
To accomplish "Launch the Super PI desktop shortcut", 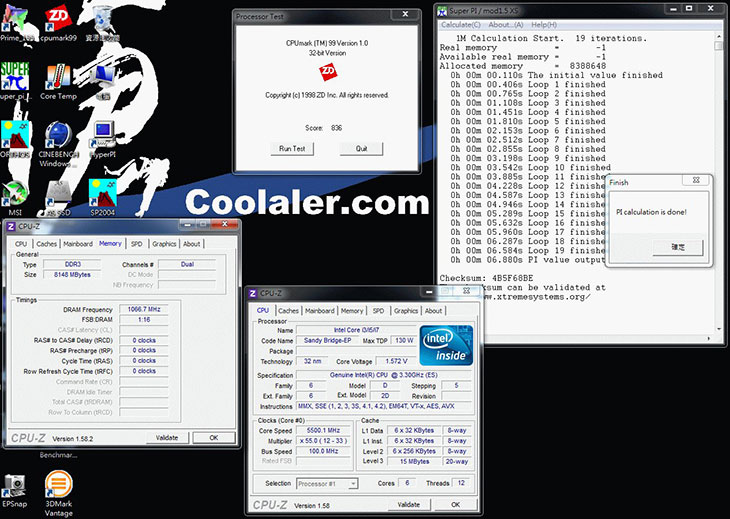I will pyautogui.click(x=15, y=81).
